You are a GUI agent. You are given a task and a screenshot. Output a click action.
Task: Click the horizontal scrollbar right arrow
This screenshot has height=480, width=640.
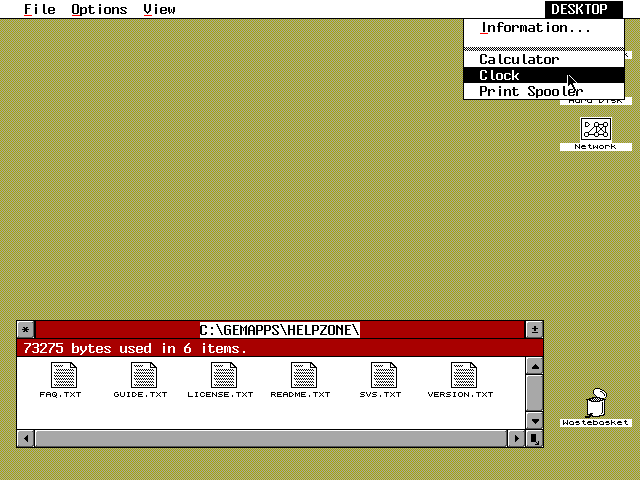point(517,439)
